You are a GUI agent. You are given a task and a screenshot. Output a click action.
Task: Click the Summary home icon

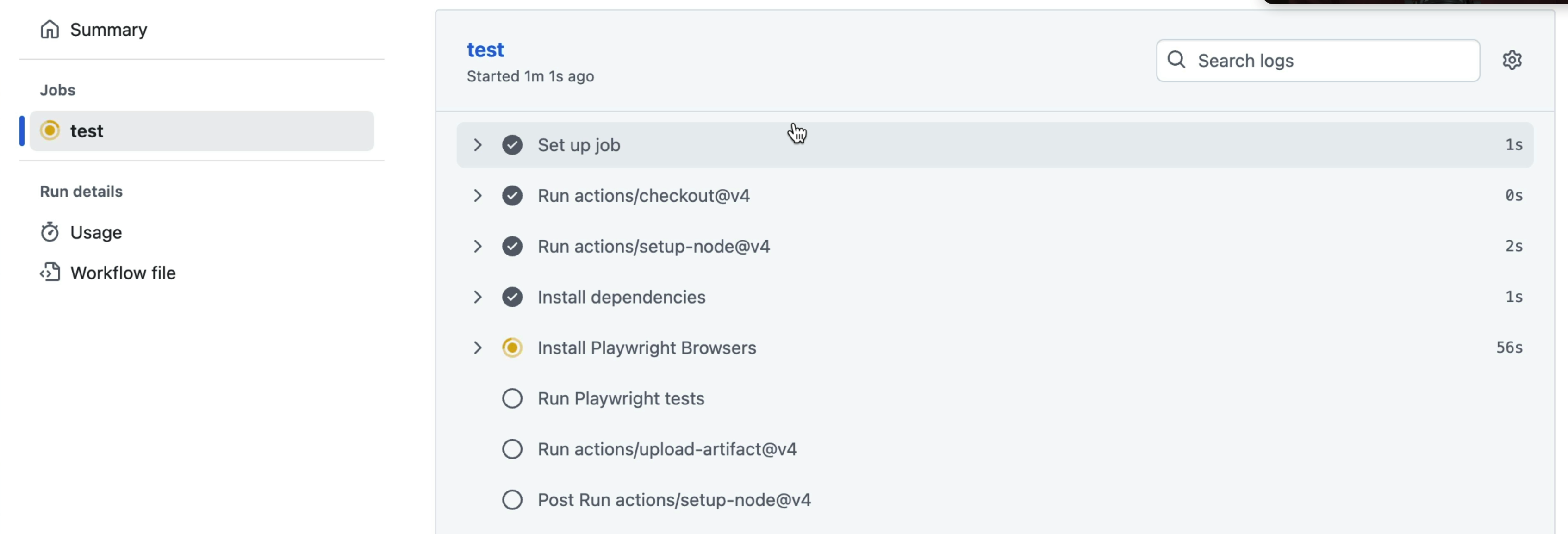(50, 29)
